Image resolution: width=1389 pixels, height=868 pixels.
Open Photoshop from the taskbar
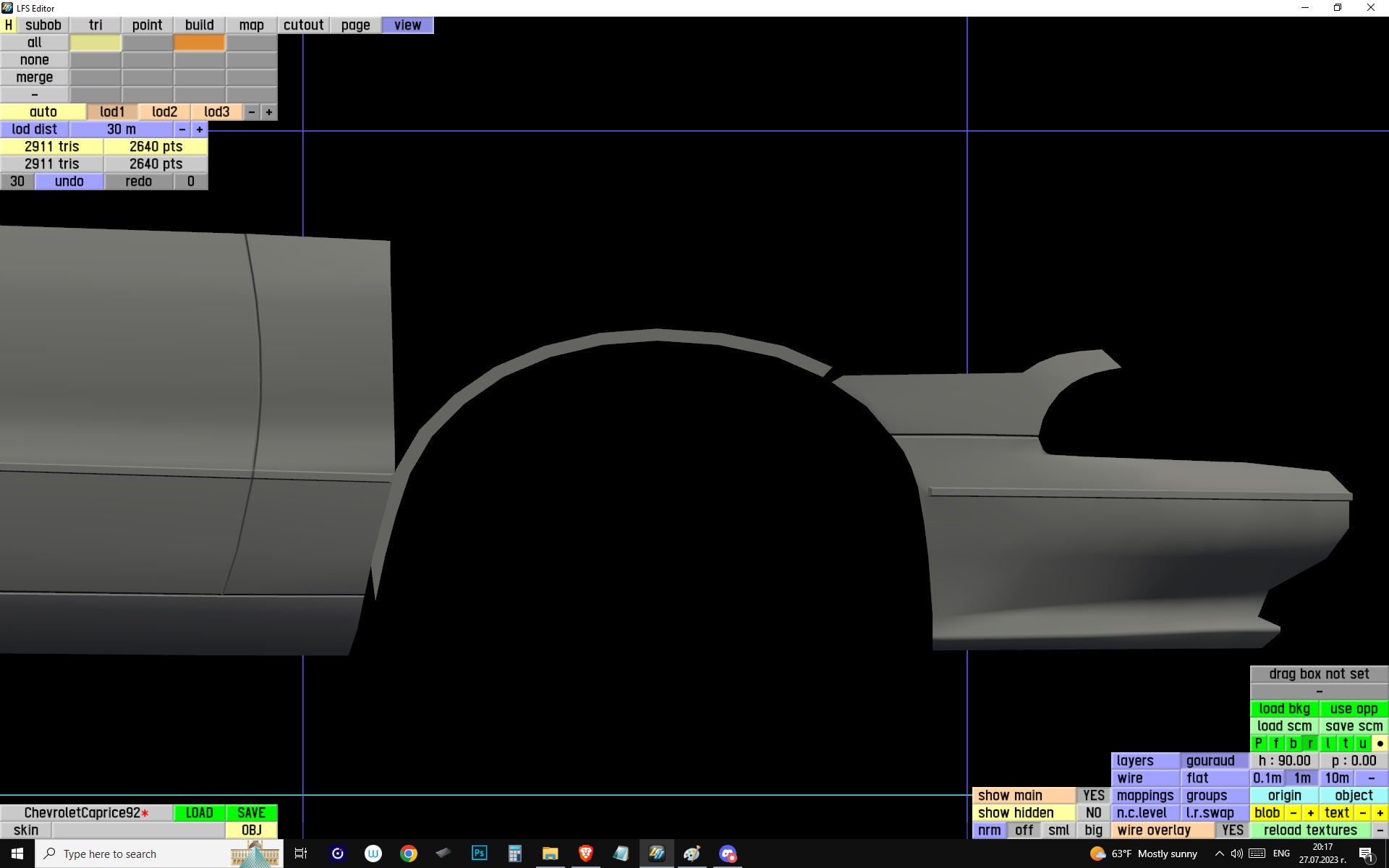coord(479,854)
